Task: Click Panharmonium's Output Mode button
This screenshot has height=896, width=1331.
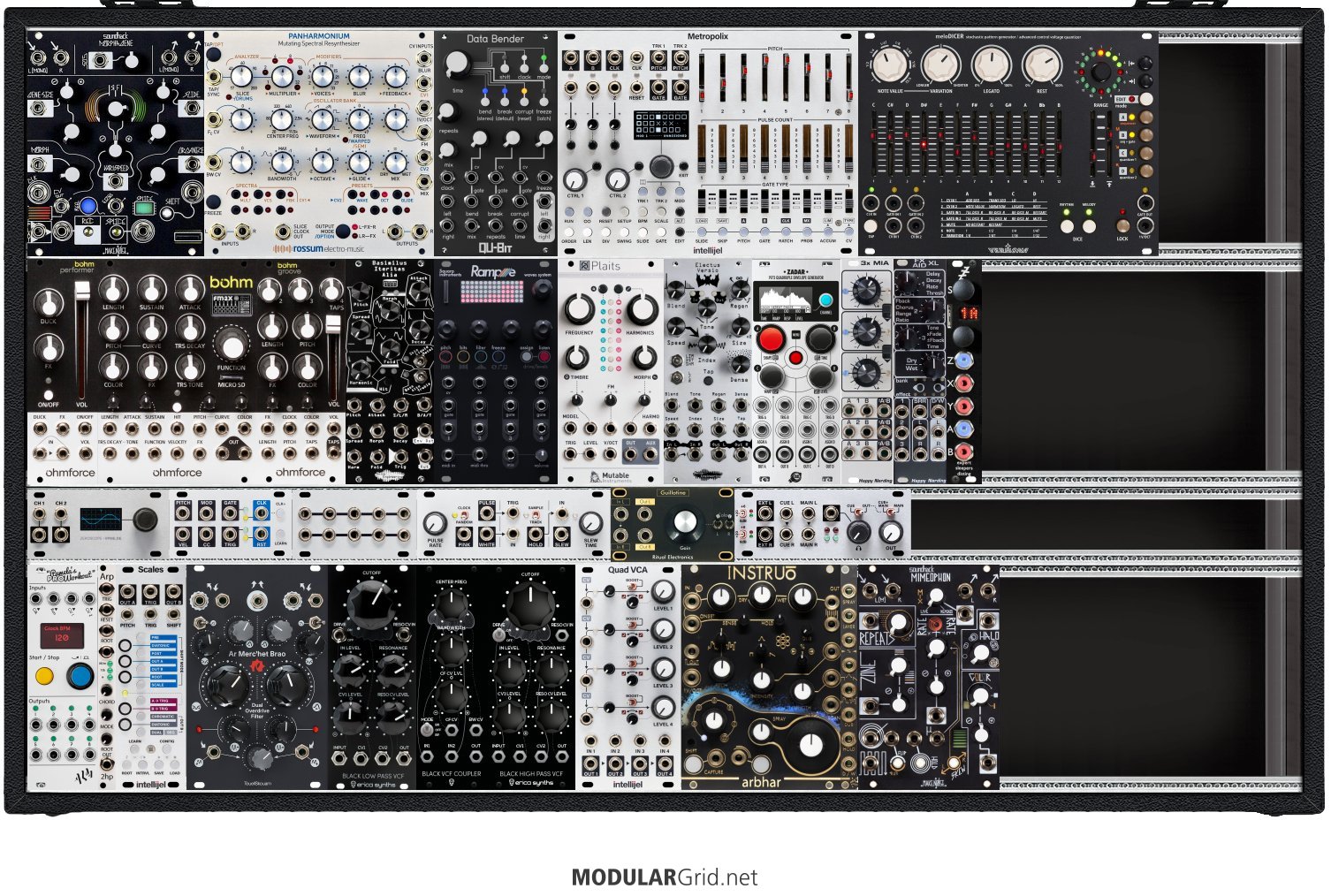Action: pos(343,230)
